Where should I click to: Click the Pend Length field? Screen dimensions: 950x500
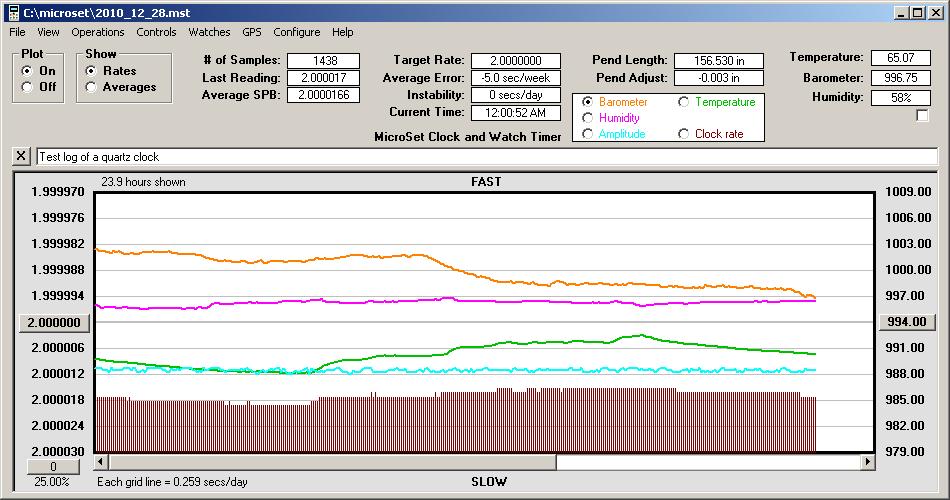point(719,61)
